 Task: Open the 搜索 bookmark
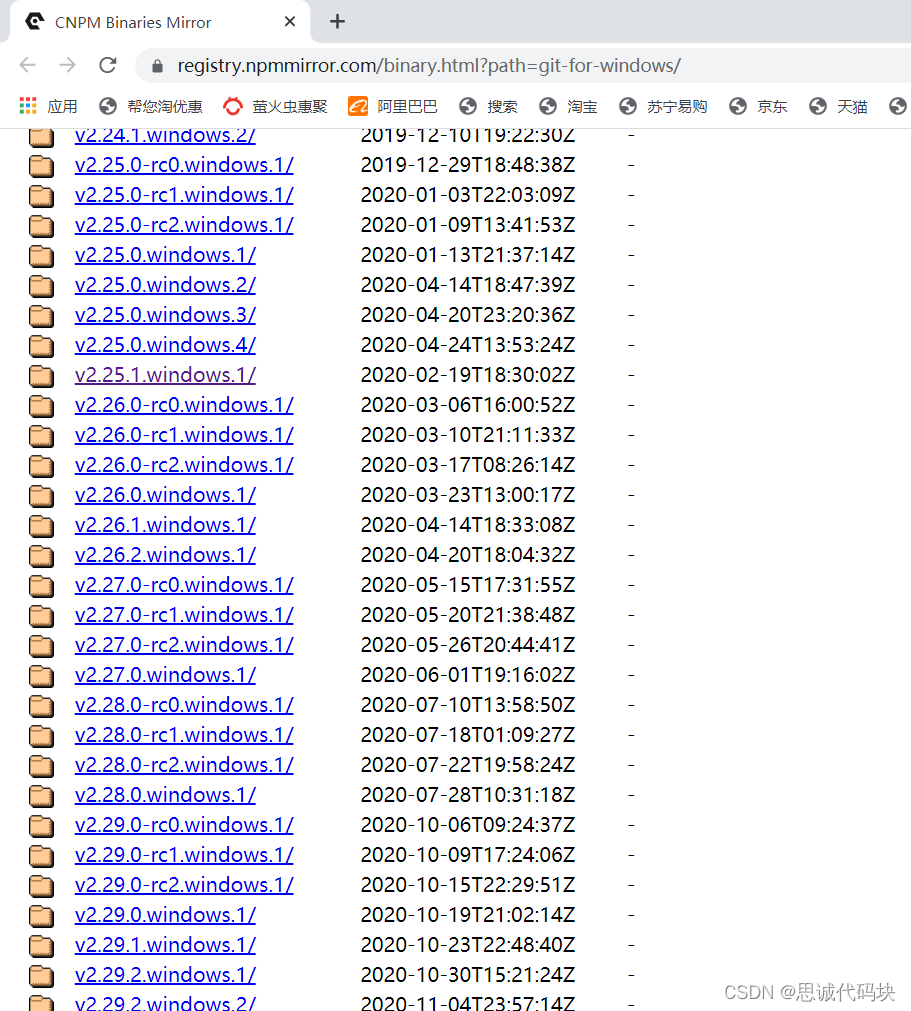tap(489, 106)
